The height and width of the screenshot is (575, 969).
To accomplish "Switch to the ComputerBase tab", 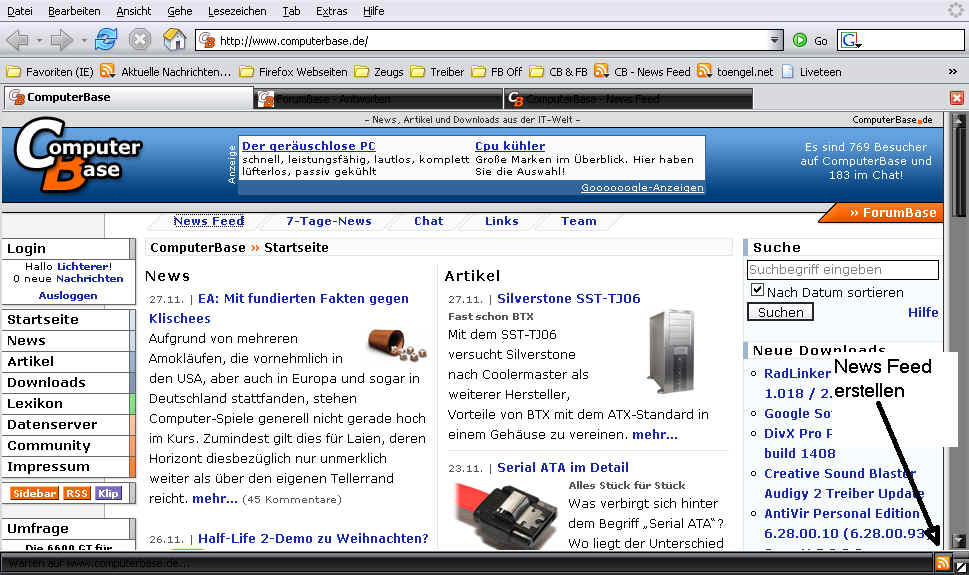I will [x=129, y=98].
